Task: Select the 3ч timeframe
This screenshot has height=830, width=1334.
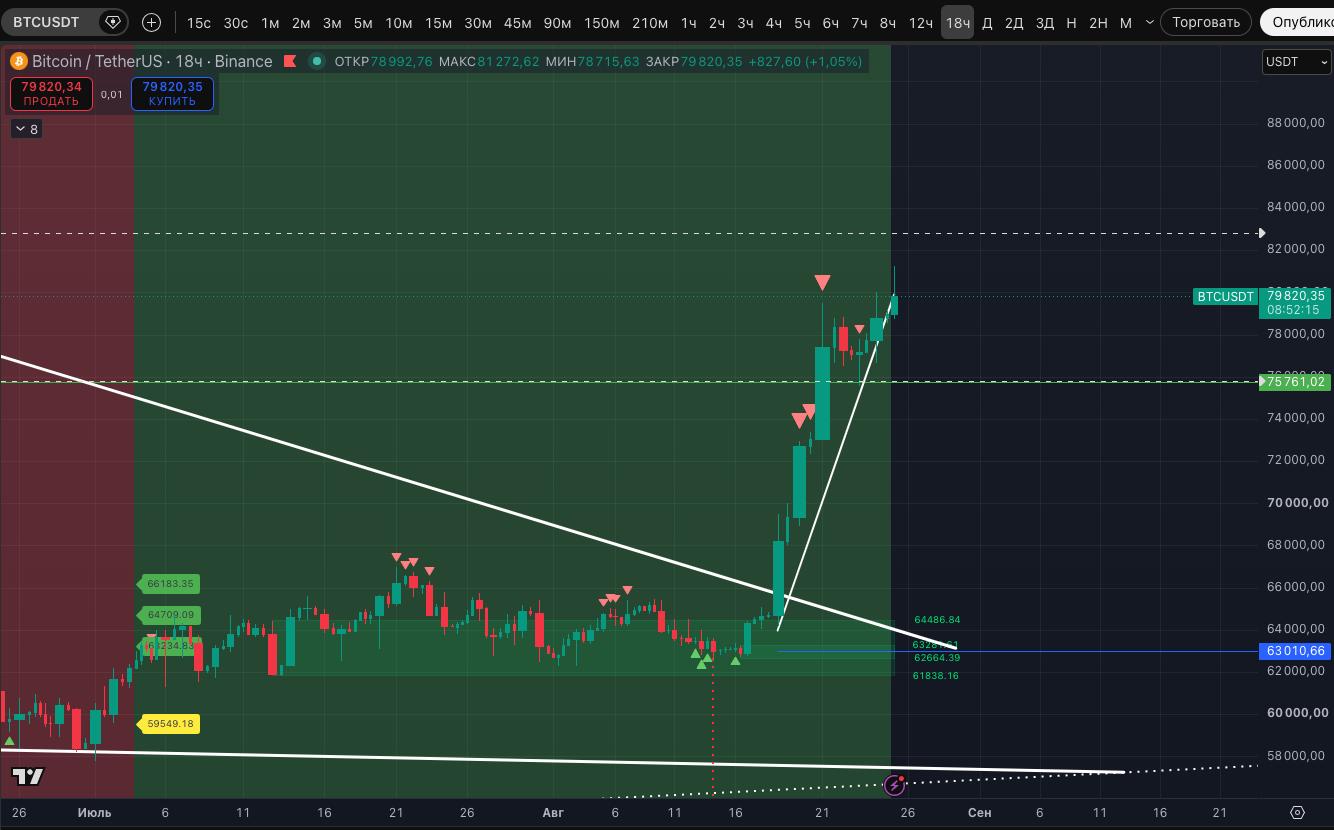Action: click(745, 22)
